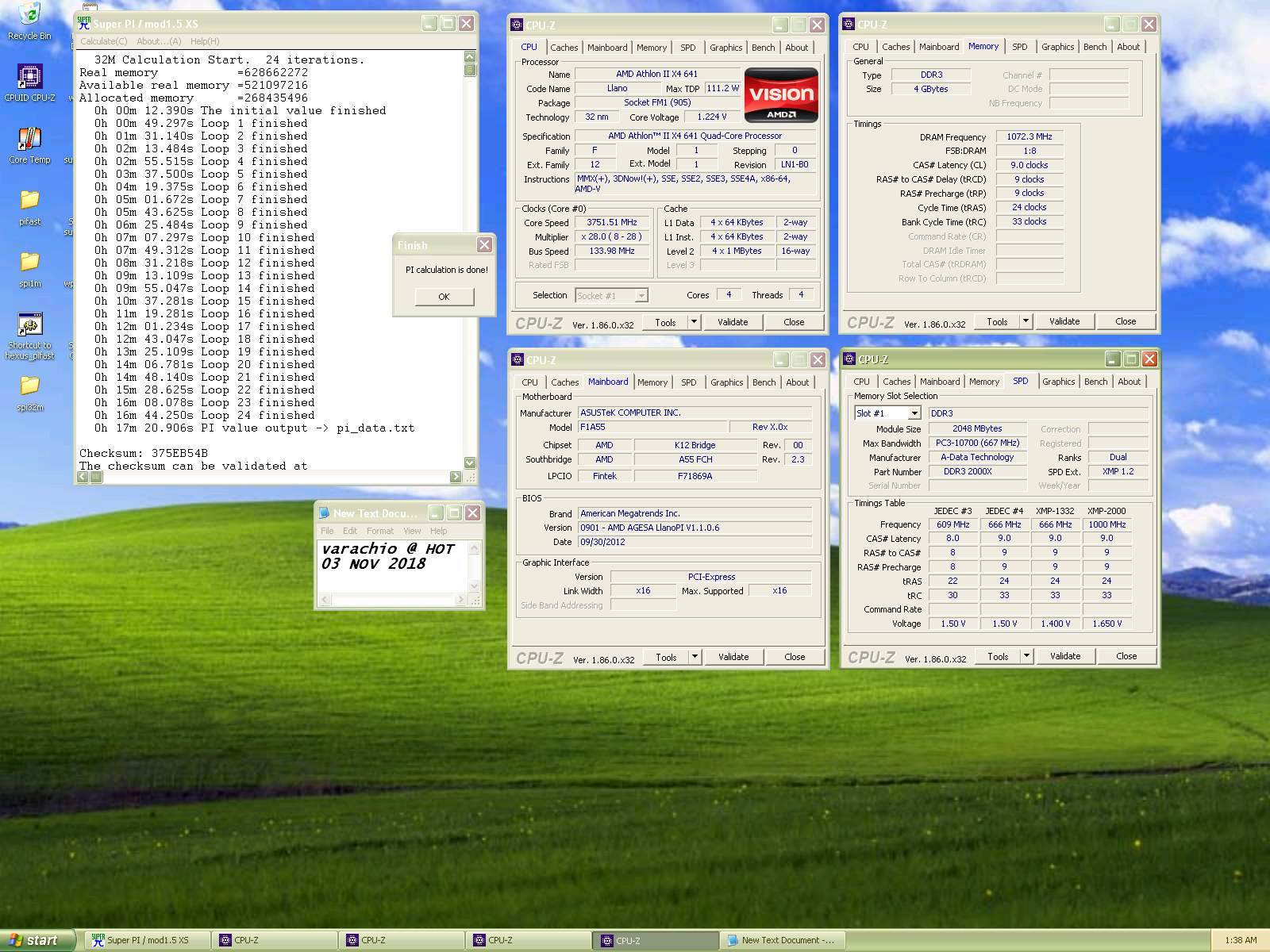Click Super PI vertical scrollbar down arrow
The image size is (1270, 952).
click(x=470, y=463)
